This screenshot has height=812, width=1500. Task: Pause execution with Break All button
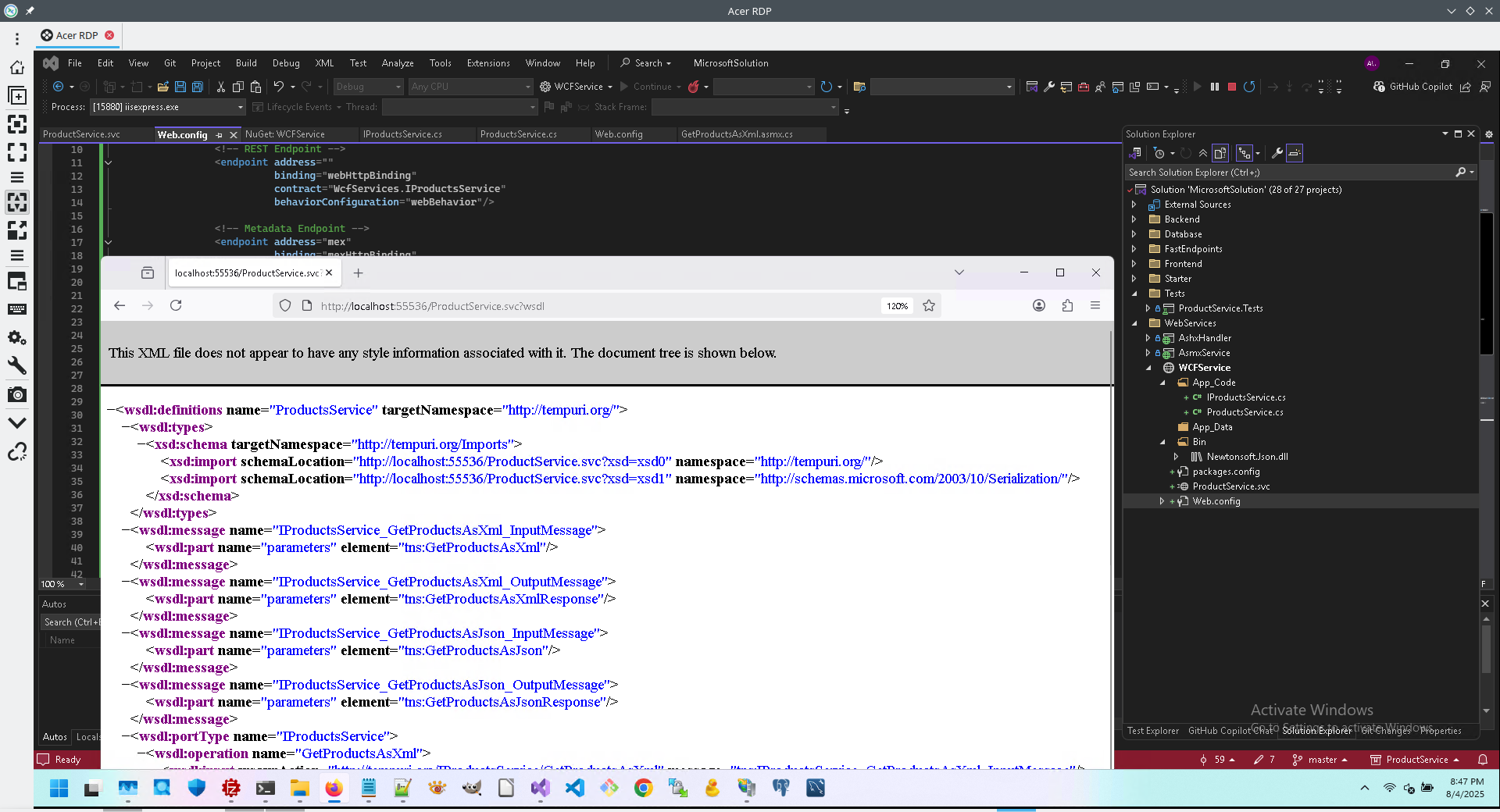pos(1215,87)
